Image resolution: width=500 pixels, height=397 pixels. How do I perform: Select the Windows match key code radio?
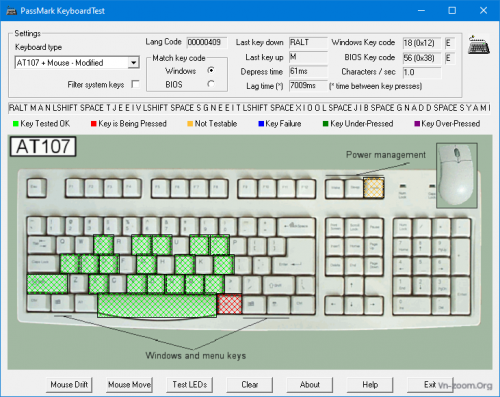tap(211, 70)
